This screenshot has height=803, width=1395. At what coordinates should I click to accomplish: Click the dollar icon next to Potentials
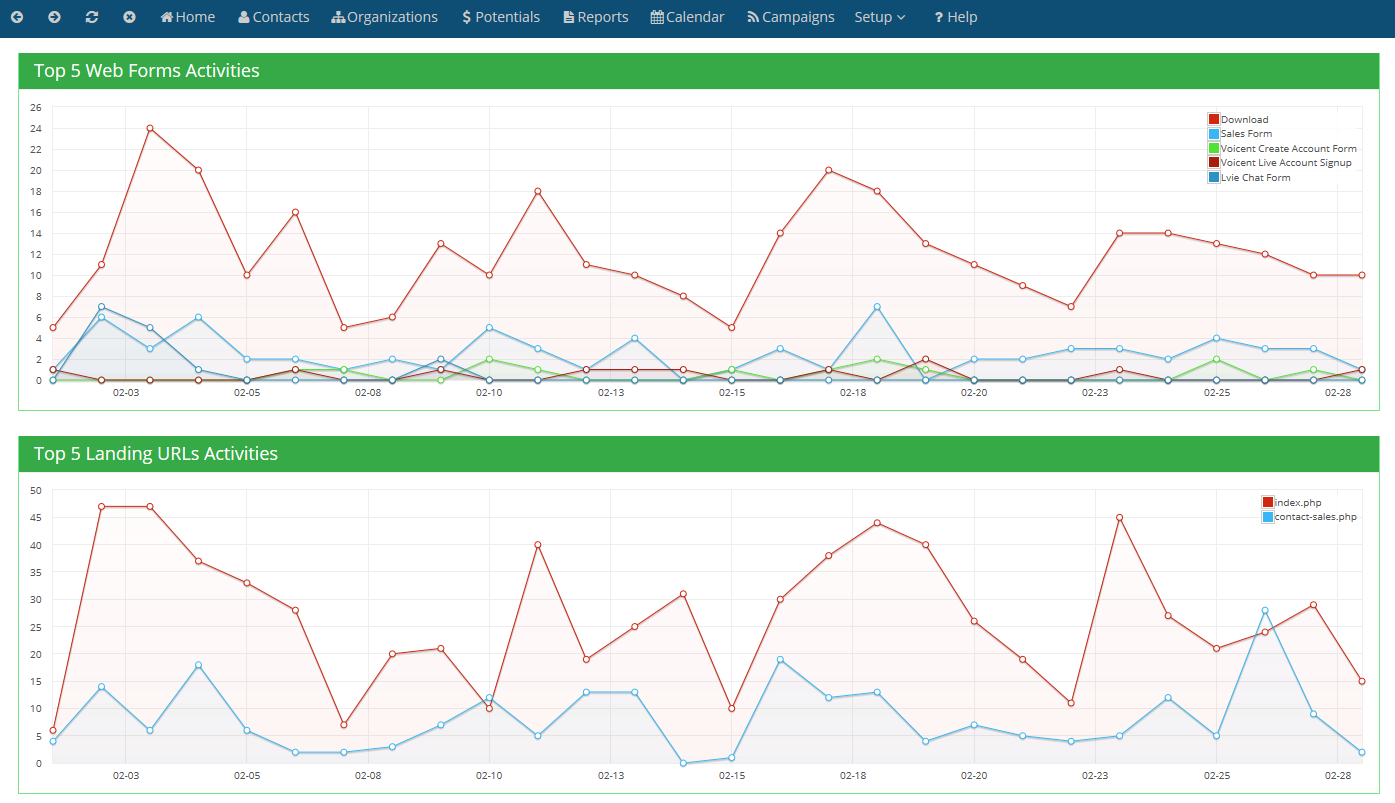coord(466,16)
